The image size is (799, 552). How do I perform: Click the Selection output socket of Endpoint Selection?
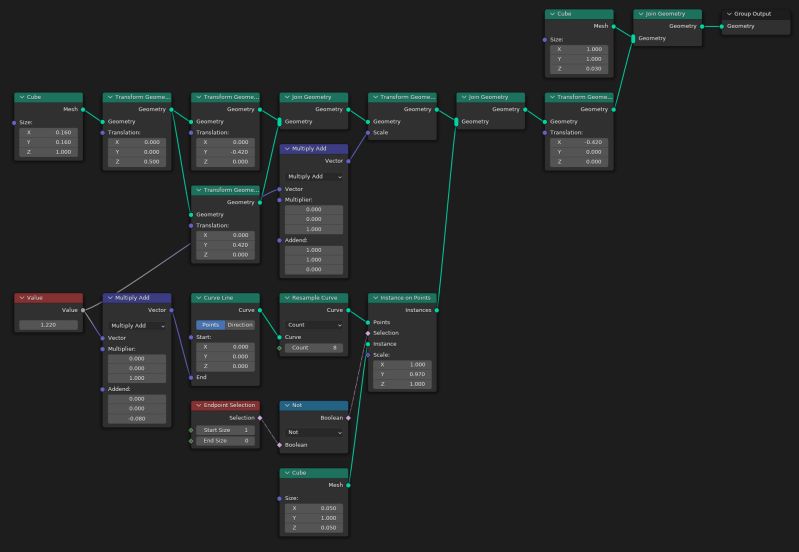tap(260, 418)
